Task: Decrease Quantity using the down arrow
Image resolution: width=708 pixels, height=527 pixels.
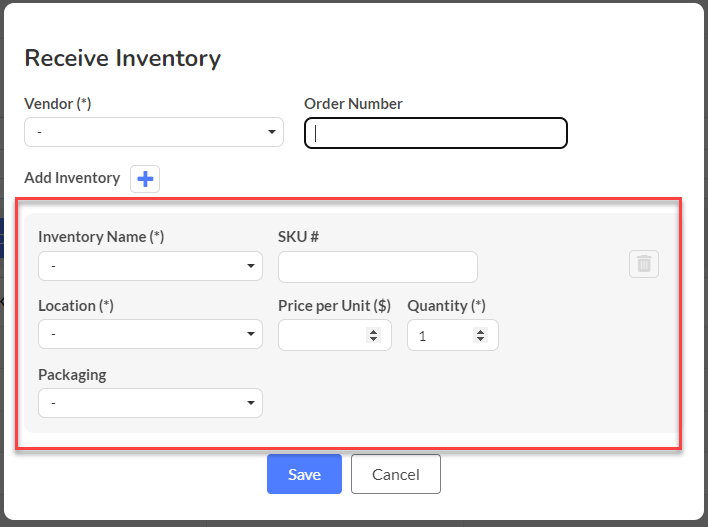Action: (480, 339)
